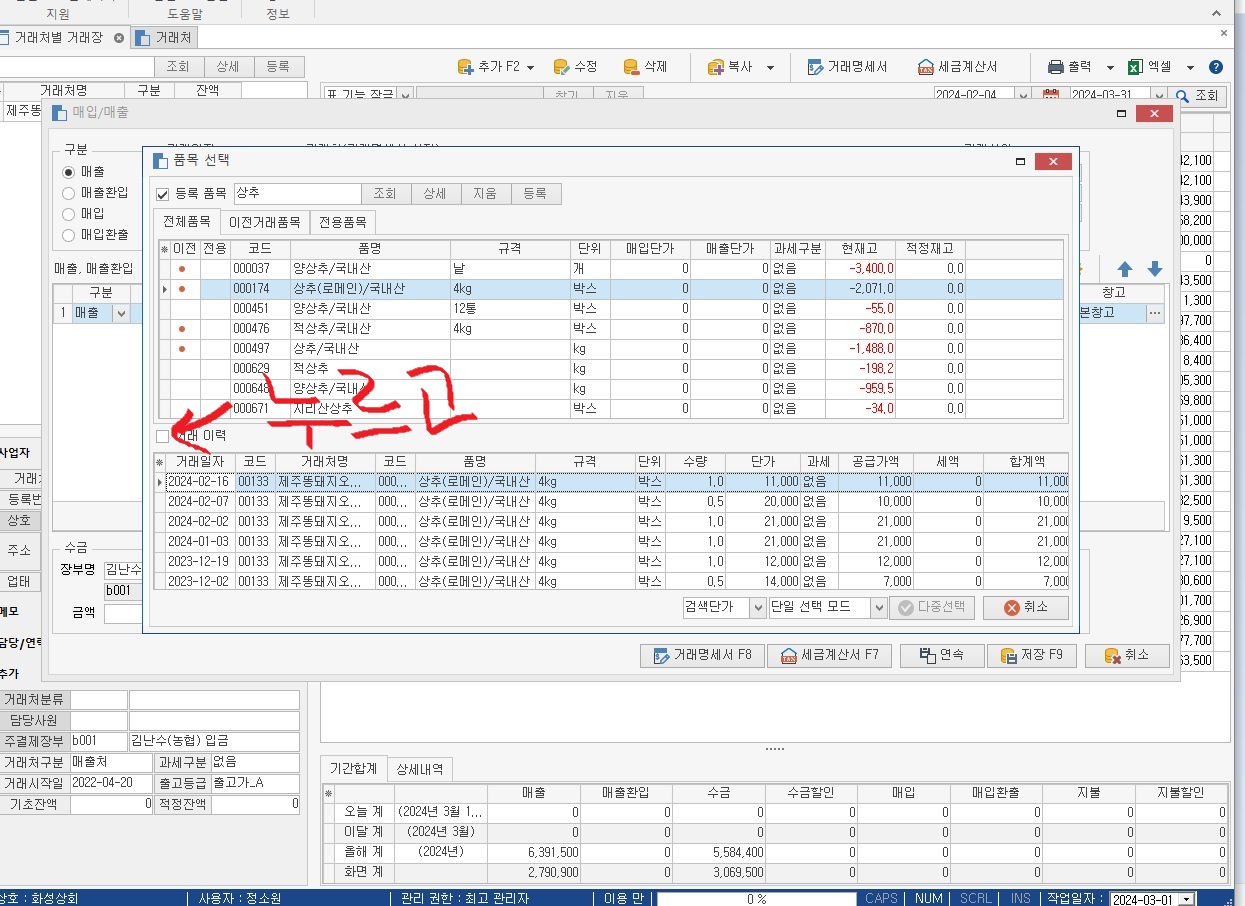The height and width of the screenshot is (906, 1245).
Task: Click the 복사 copy icon
Action: click(x=715, y=67)
